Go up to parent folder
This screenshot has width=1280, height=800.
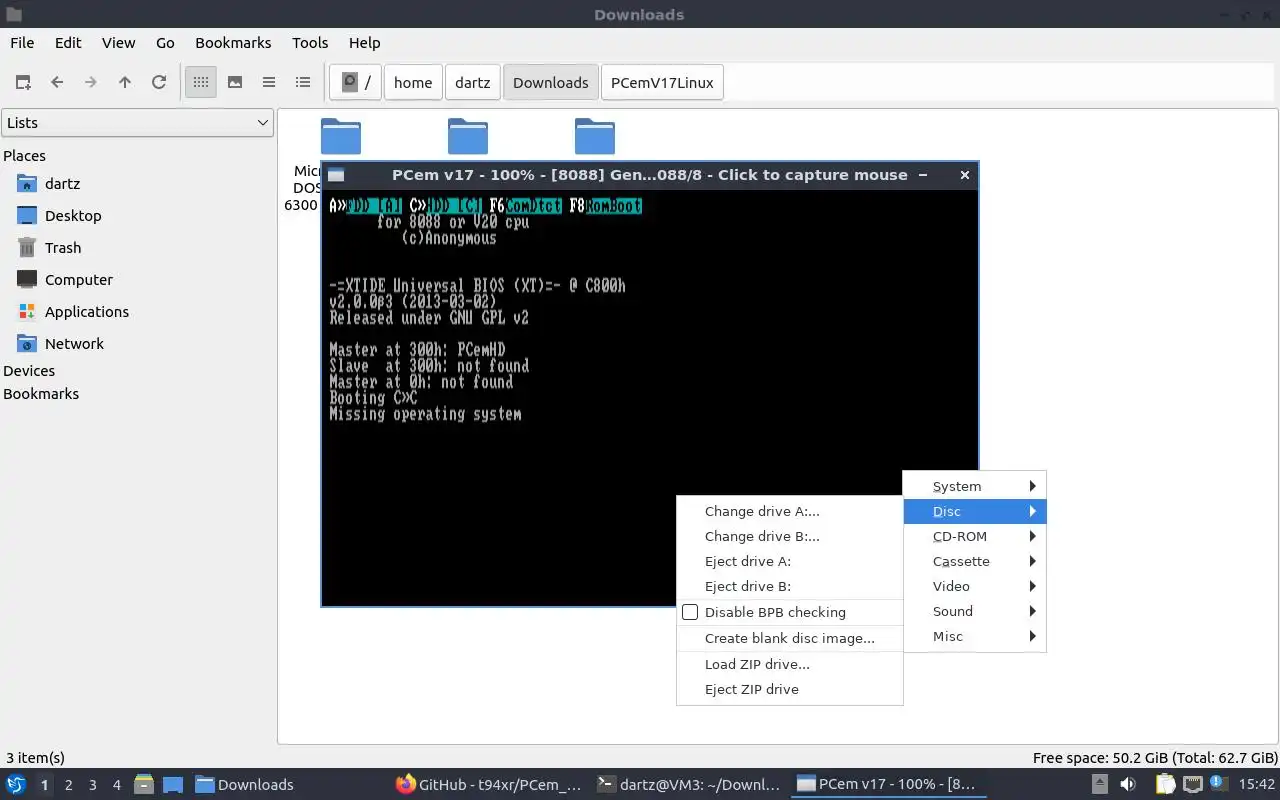pos(125,82)
